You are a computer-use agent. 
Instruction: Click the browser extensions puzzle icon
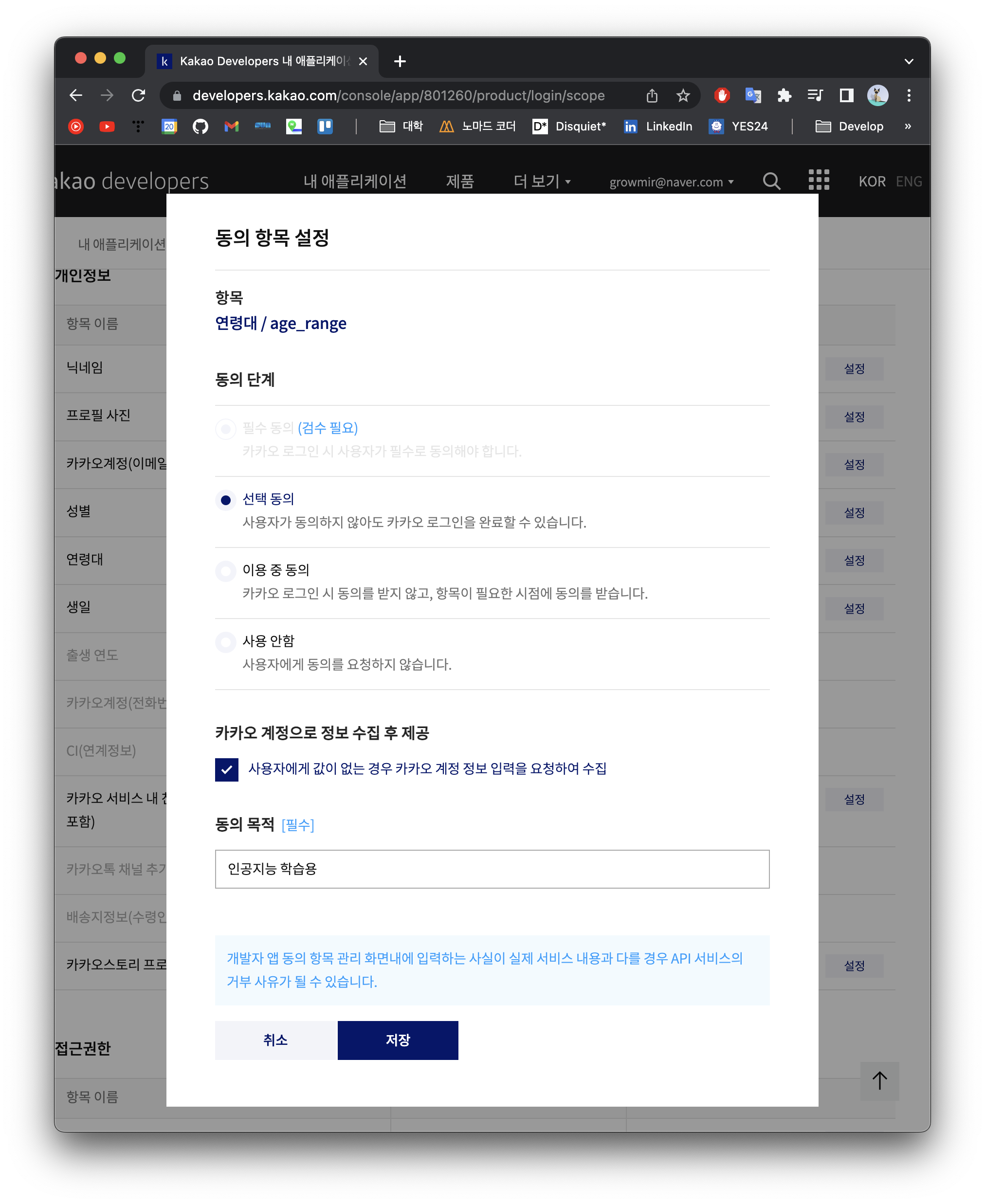click(784, 95)
